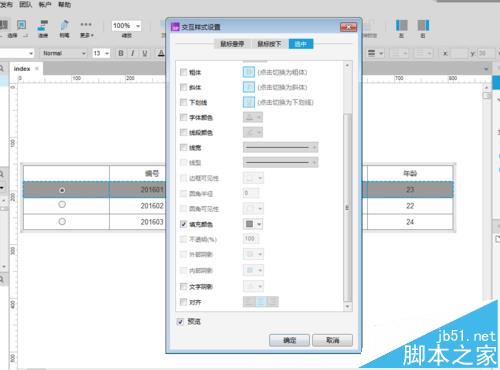
Task: Click the gray fill color swatch
Action: (x=249, y=224)
